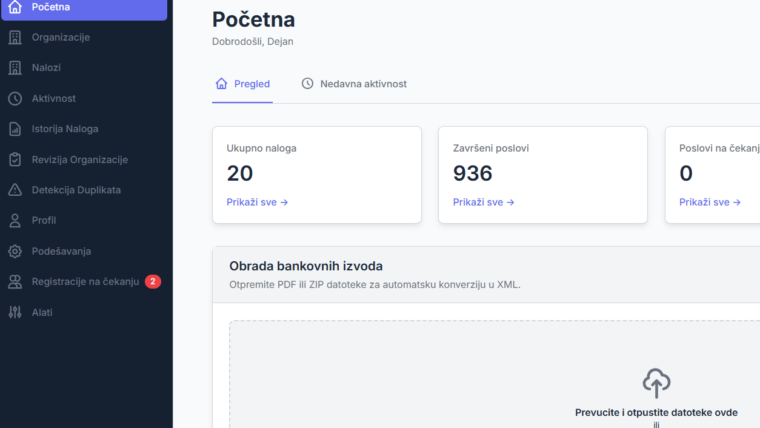This screenshot has width=760, height=428.
Task: Open Organizacije via its building icon
Action: (x=14, y=38)
